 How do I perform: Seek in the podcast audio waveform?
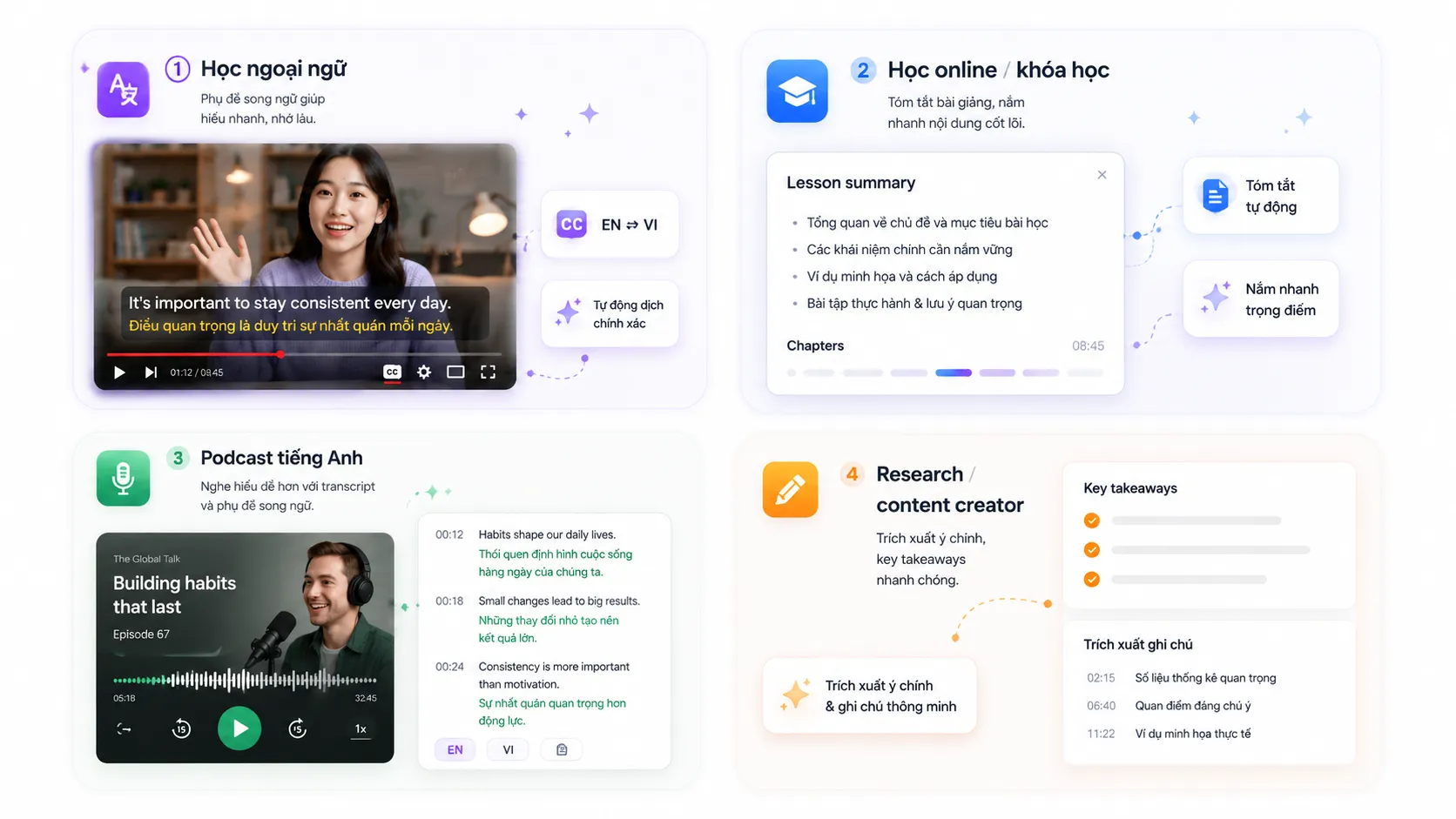pos(245,680)
